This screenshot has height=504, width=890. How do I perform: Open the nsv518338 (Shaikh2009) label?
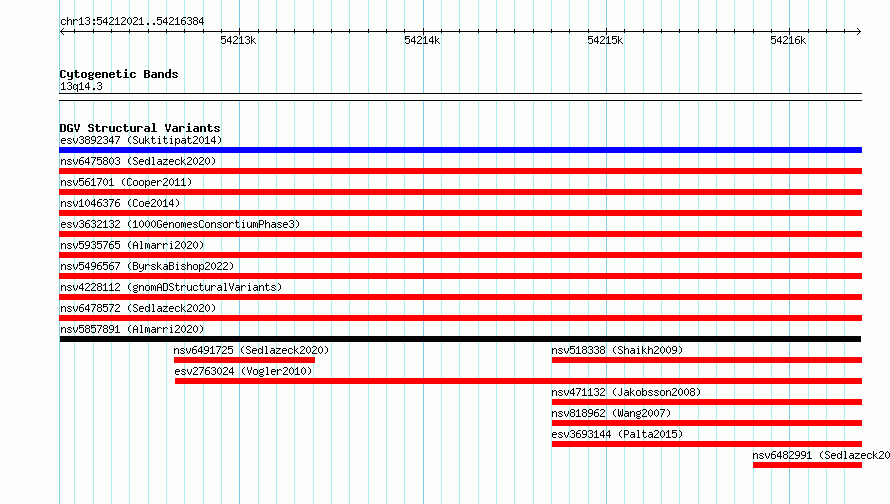pos(617,350)
